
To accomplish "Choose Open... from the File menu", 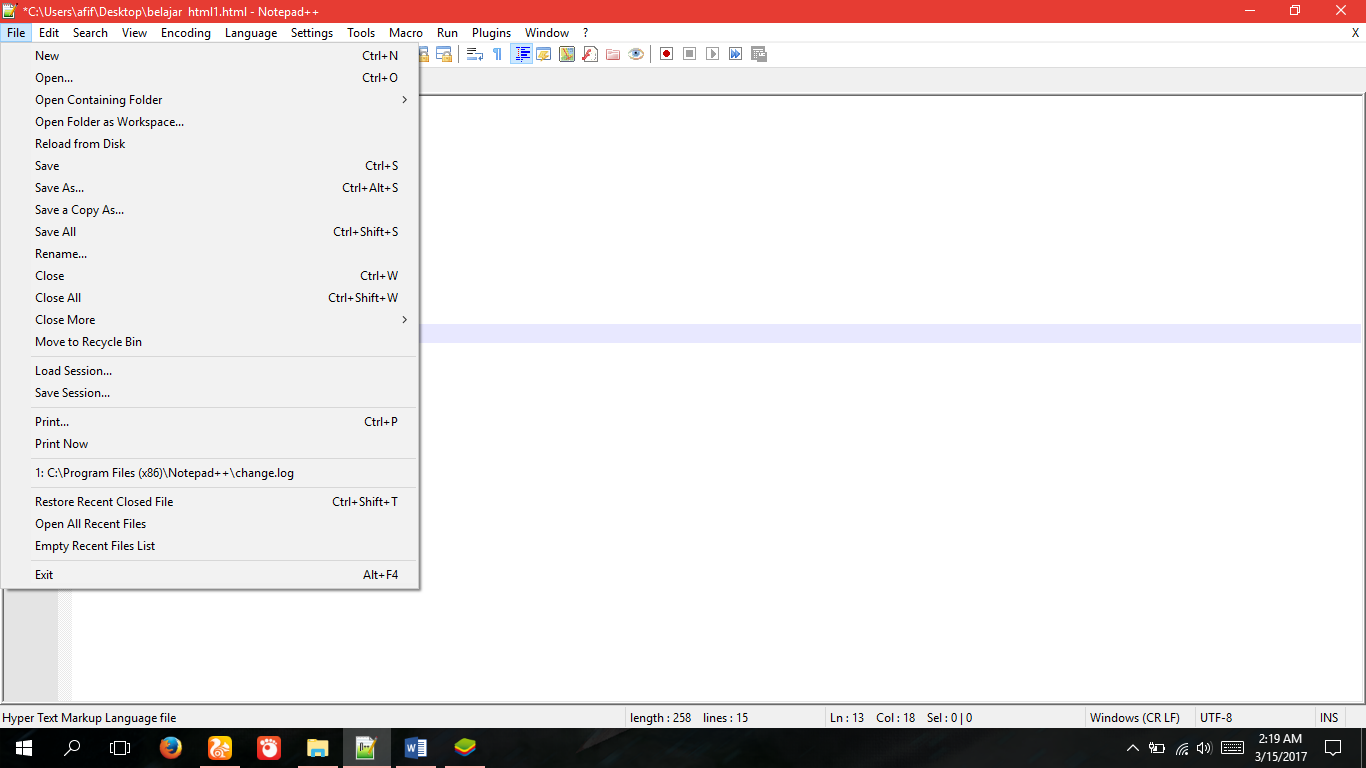I will click(210, 78).
